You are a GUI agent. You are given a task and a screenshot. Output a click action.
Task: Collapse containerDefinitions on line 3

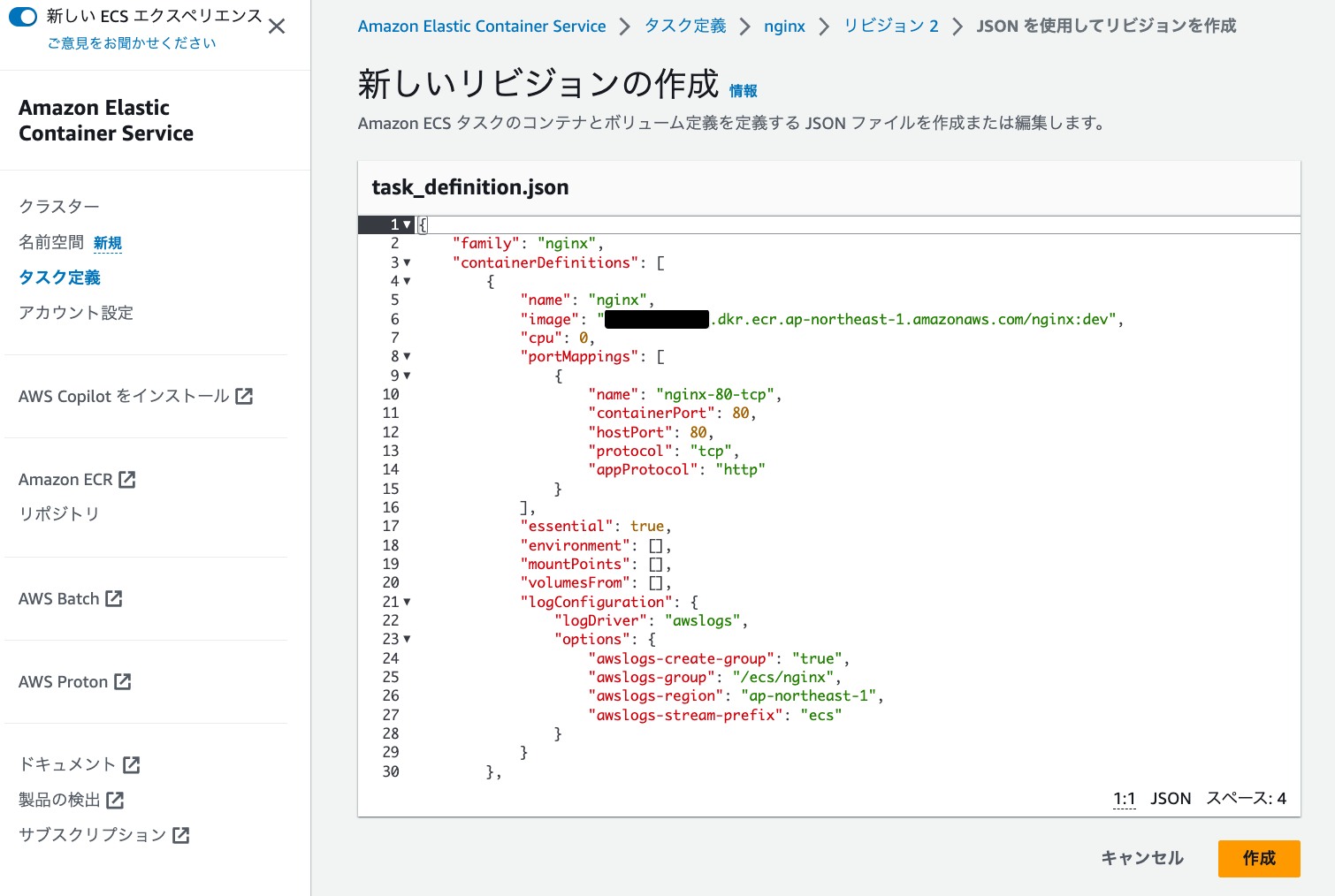407,262
